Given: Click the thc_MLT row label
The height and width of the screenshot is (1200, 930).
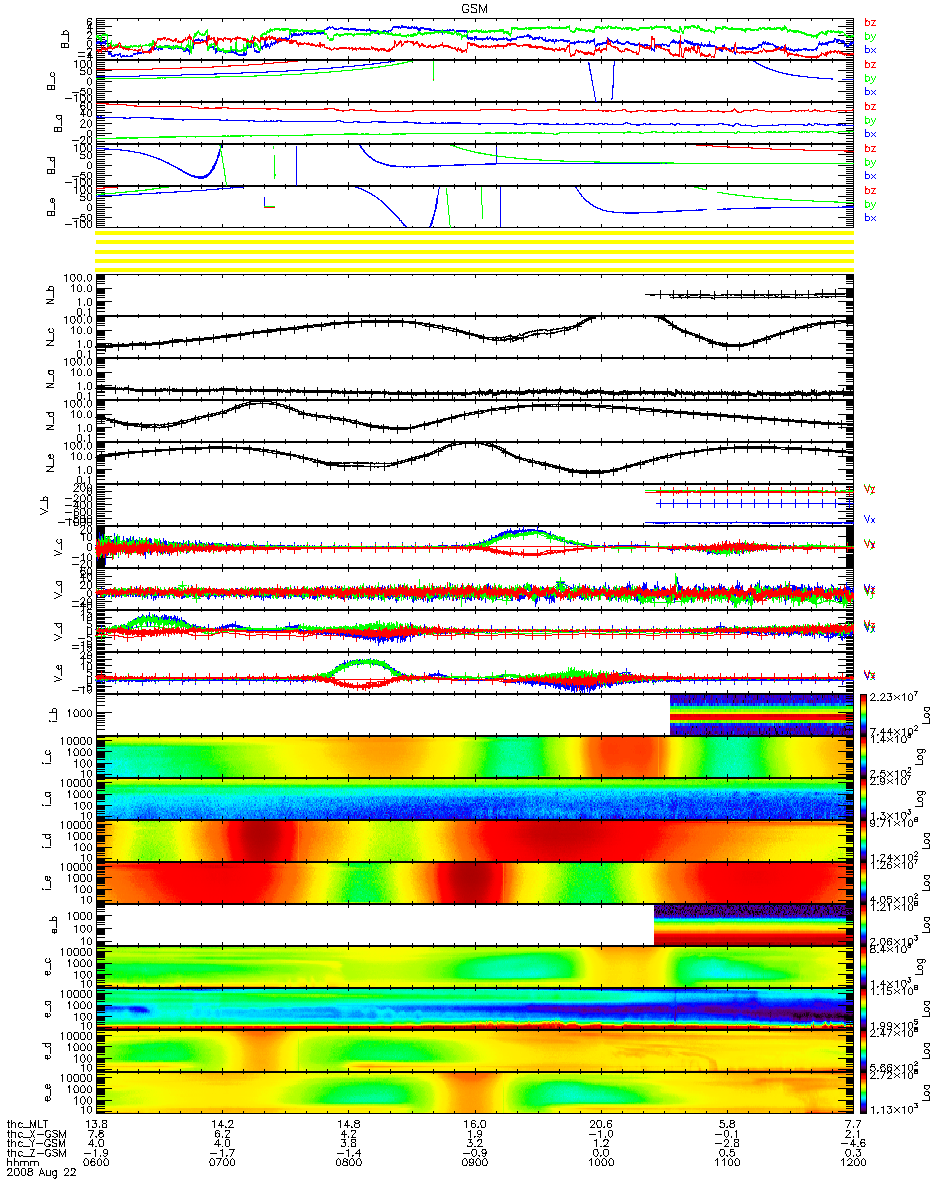Looking at the screenshot, I should 27,1124.
